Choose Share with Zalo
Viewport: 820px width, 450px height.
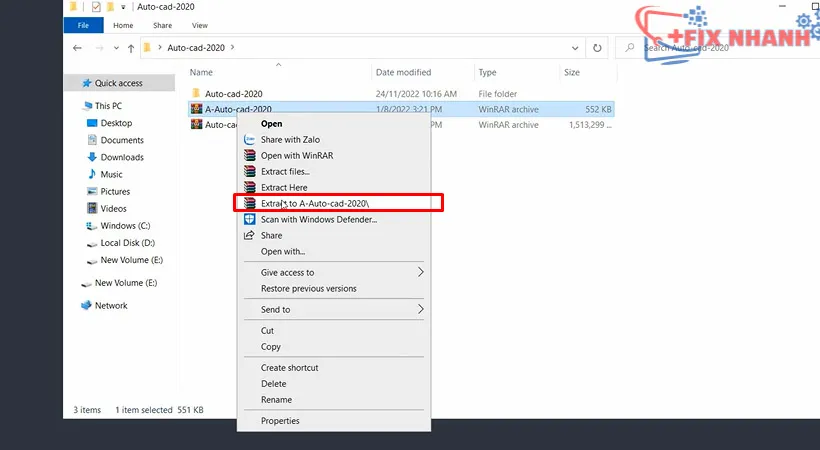point(290,140)
